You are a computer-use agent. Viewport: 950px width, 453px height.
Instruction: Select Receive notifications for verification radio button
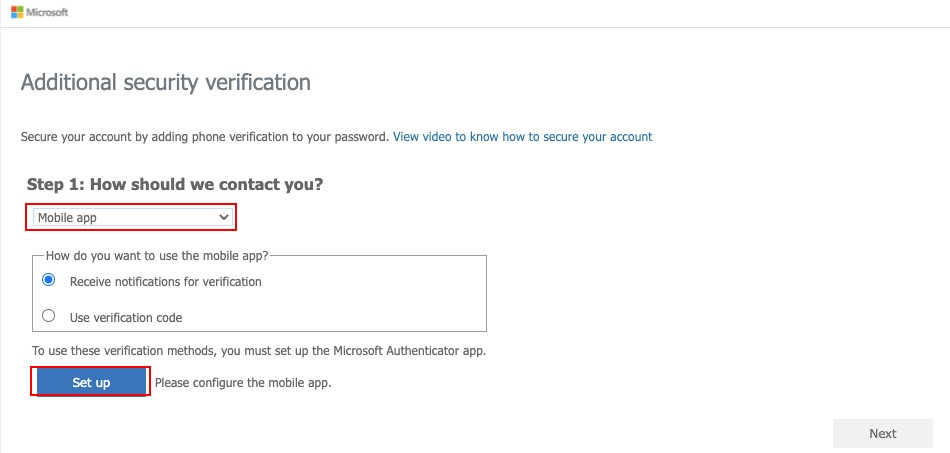(x=48, y=280)
